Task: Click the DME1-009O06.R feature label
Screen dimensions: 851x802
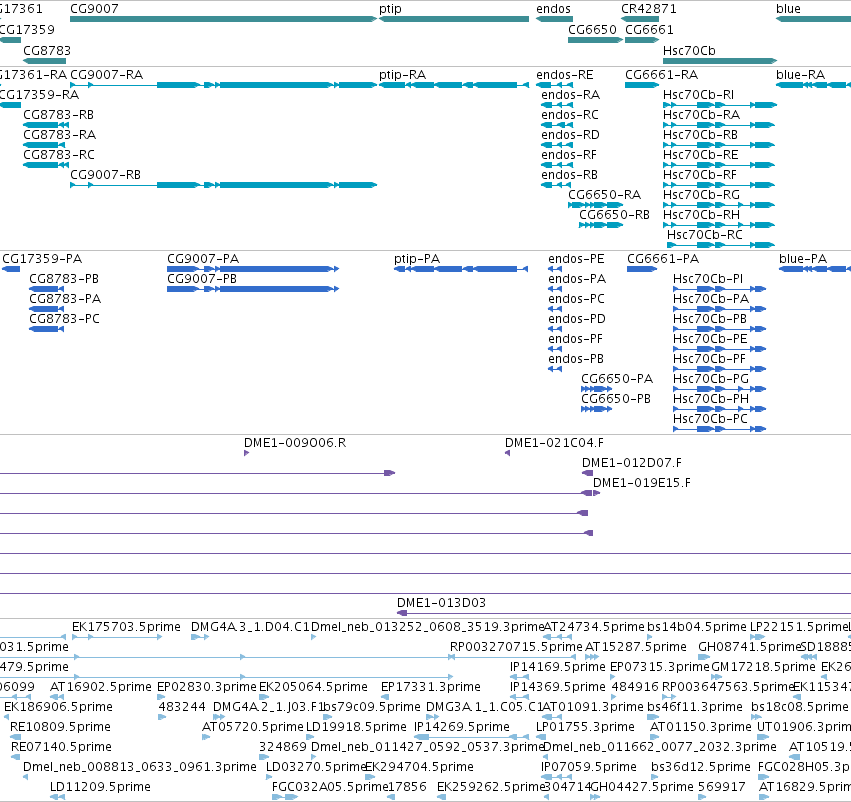Action: (295, 442)
